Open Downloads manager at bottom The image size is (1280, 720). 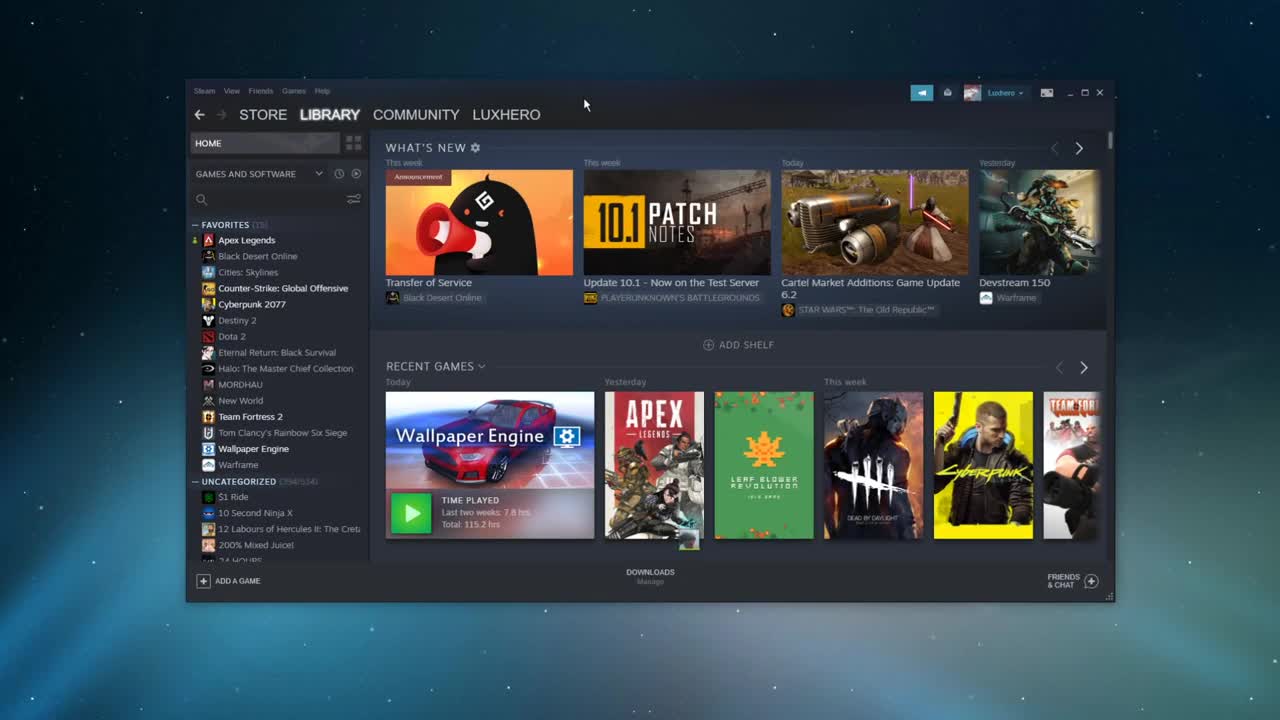click(650, 576)
